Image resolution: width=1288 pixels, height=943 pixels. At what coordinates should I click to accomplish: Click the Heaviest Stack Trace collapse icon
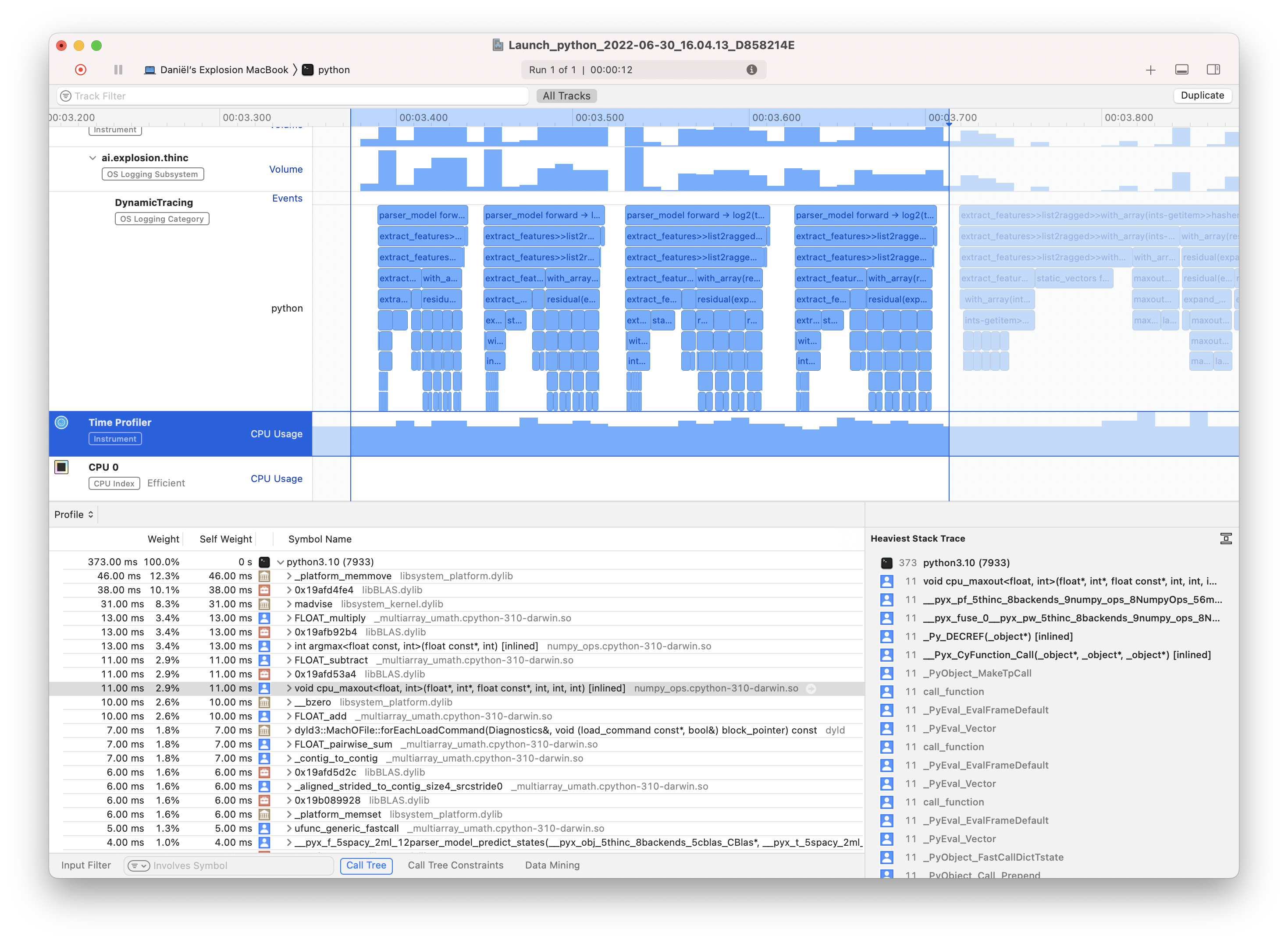(x=1225, y=538)
